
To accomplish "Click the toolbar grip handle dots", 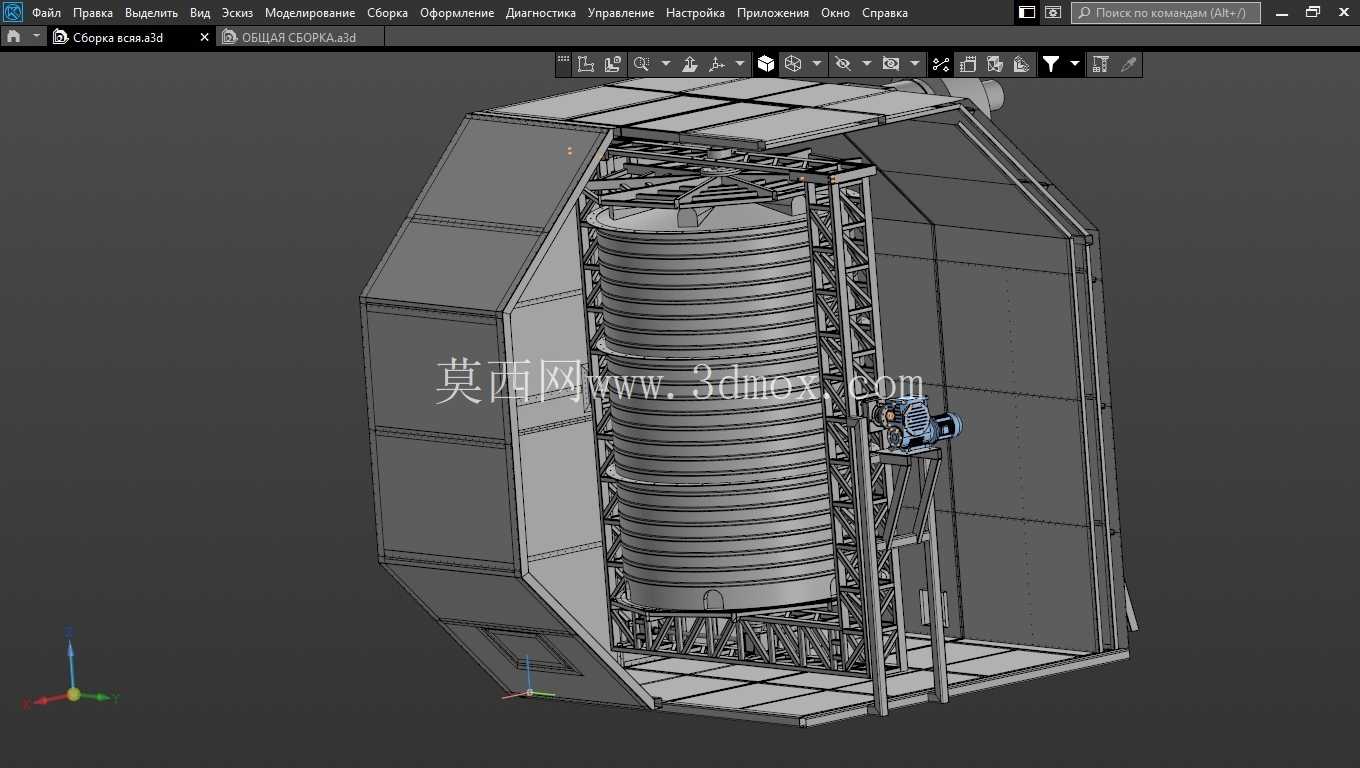I will (x=563, y=61).
